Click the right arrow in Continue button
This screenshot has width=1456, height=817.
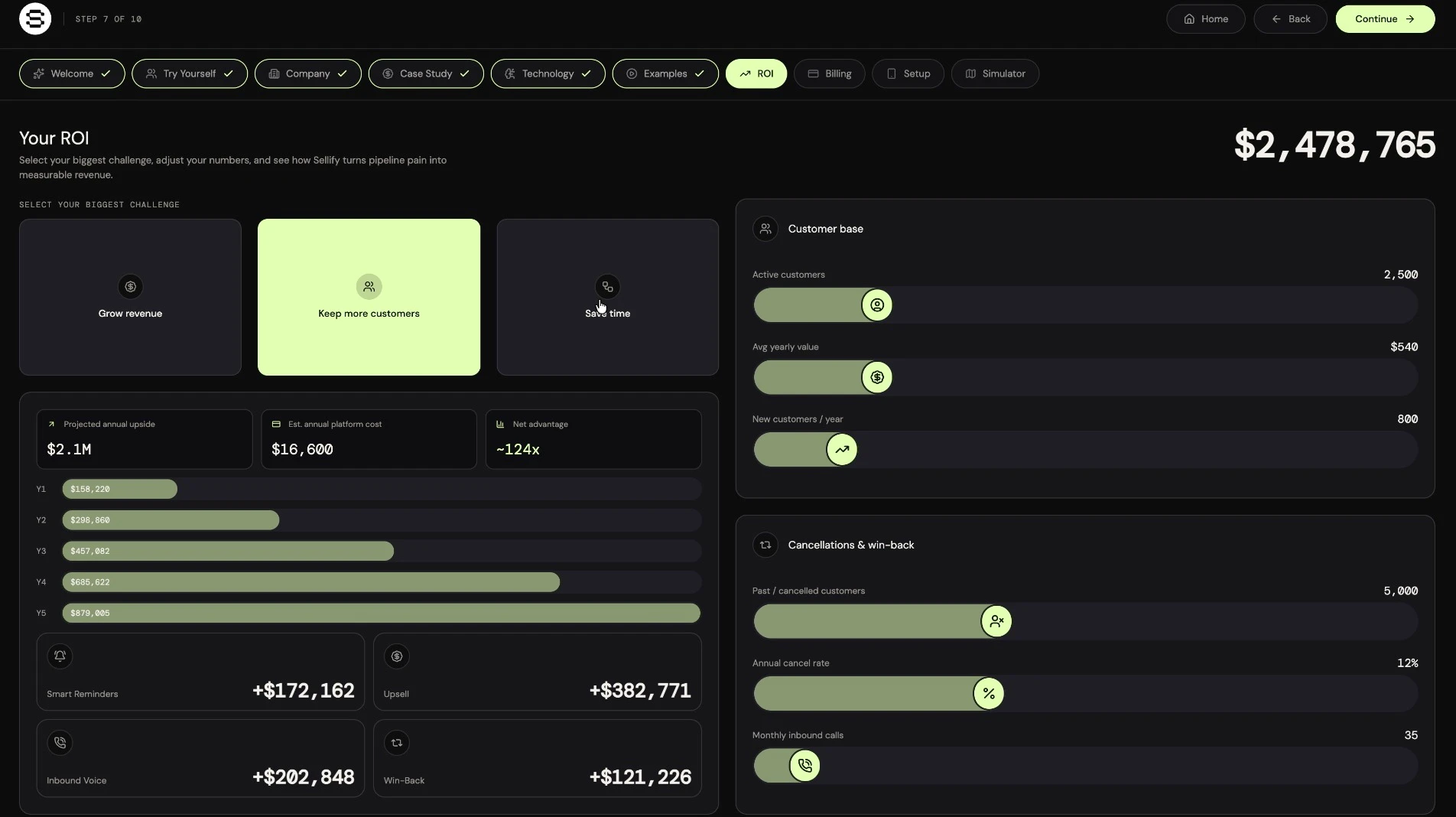pos(1410,19)
